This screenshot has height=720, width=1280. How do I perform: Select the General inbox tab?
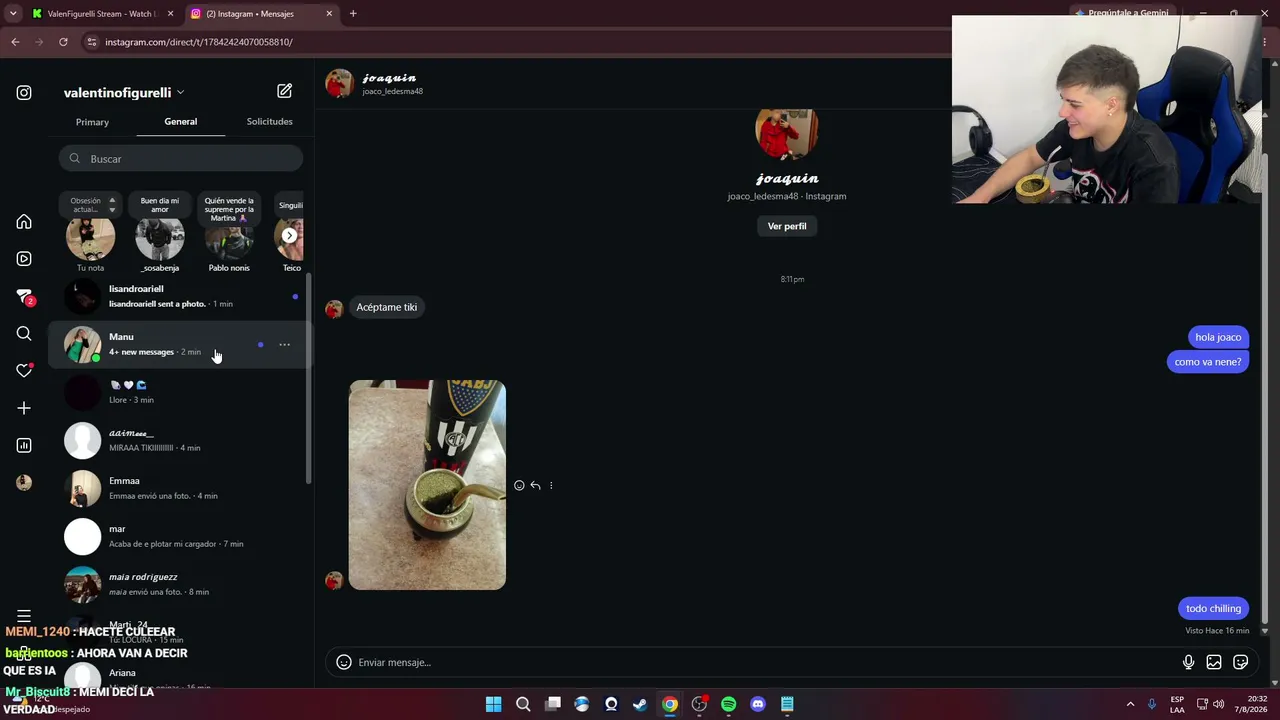coord(181,122)
